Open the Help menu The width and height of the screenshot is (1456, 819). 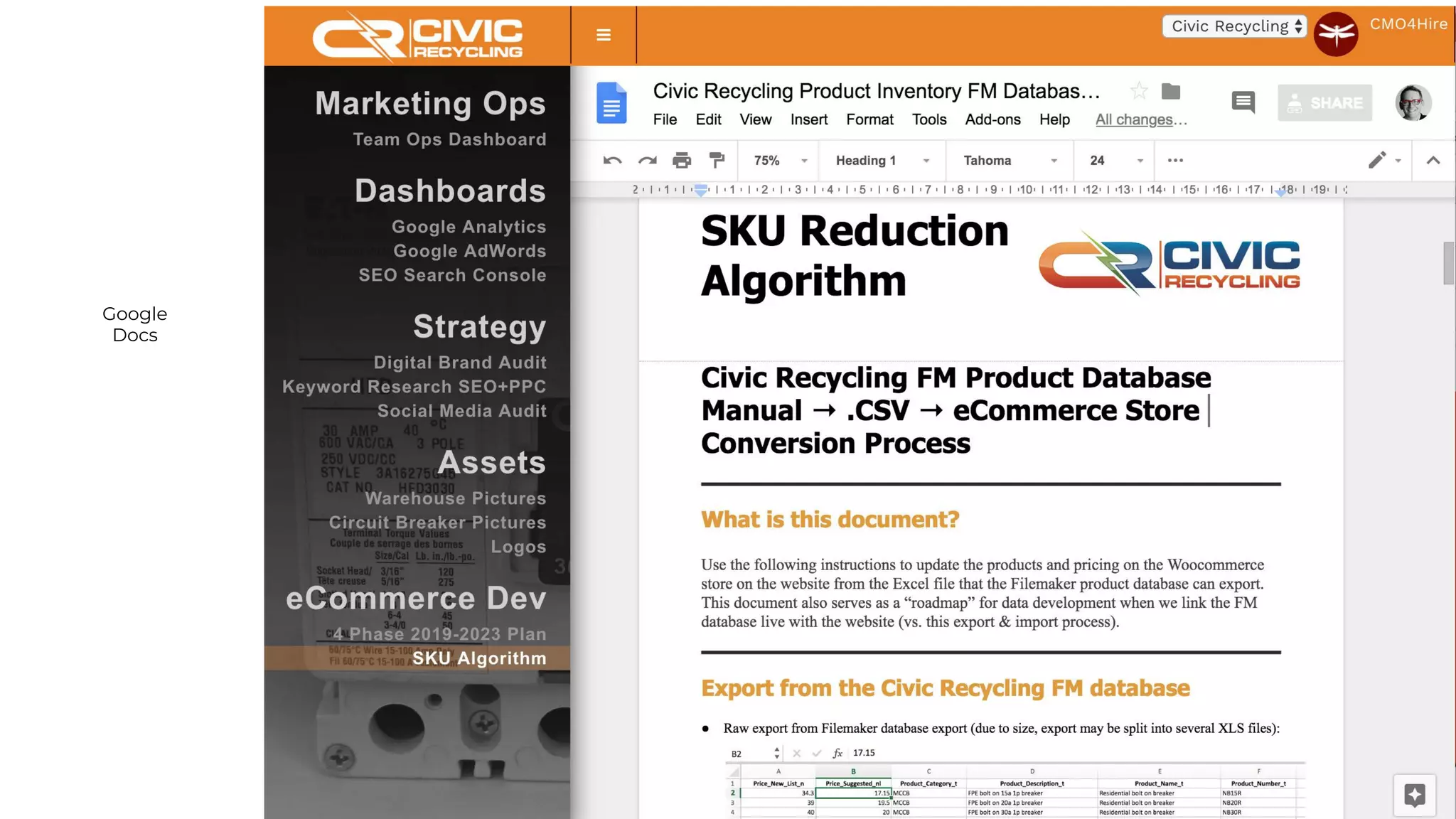point(1054,119)
